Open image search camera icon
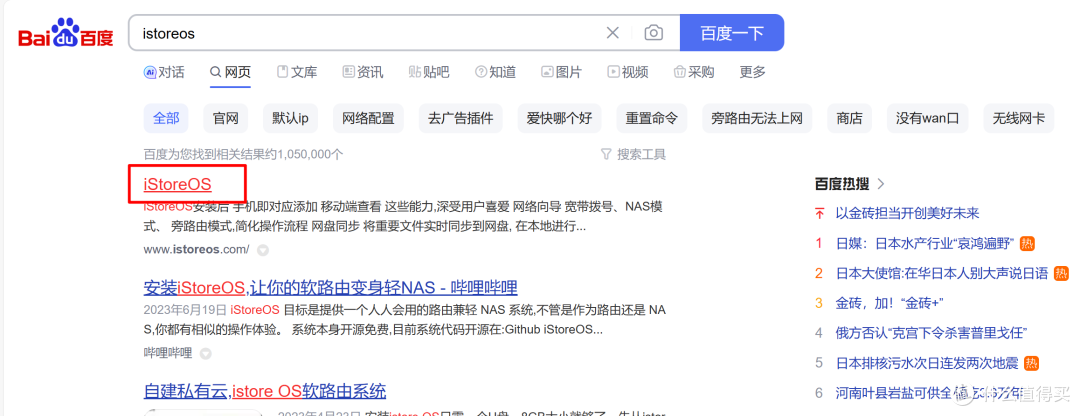This screenshot has height=416, width=1080. pyautogui.click(x=654, y=33)
